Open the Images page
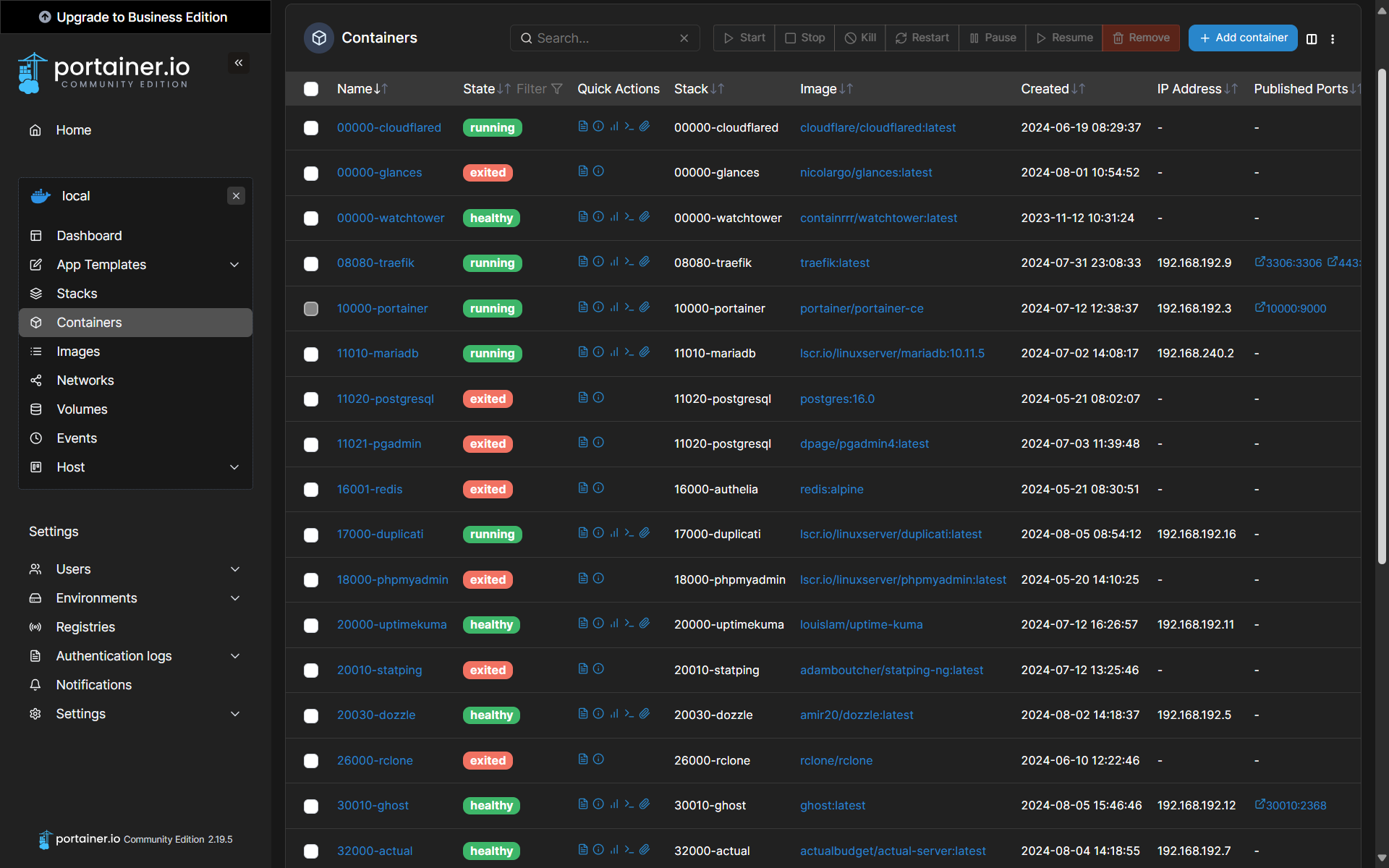Viewport: 1389px width, 868px height. 135,352
